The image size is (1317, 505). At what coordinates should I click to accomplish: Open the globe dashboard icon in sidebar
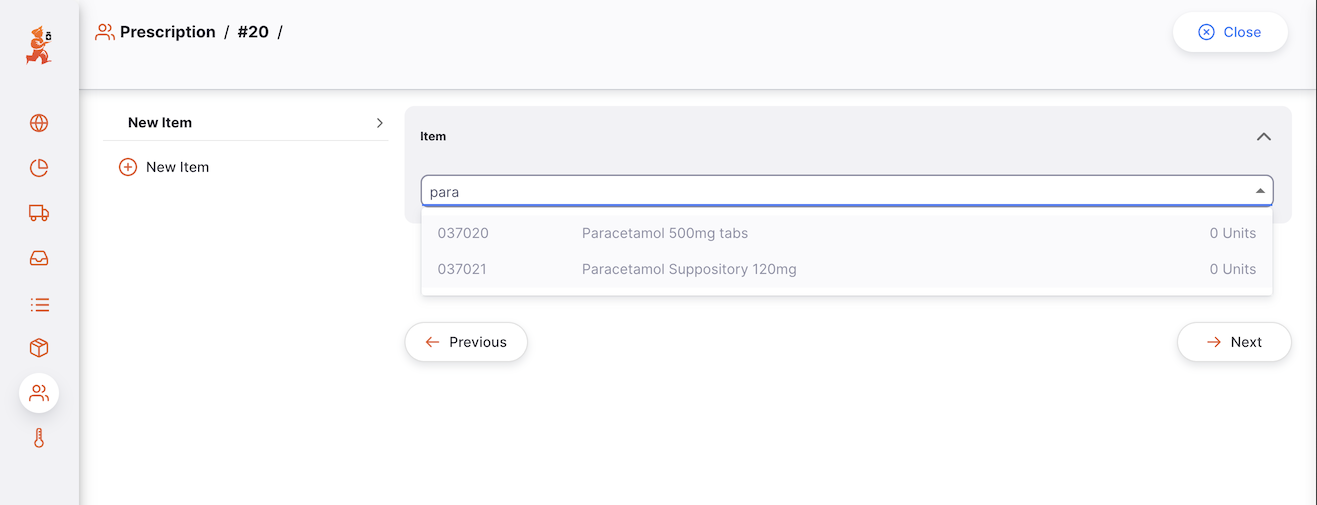coord(39,123)
